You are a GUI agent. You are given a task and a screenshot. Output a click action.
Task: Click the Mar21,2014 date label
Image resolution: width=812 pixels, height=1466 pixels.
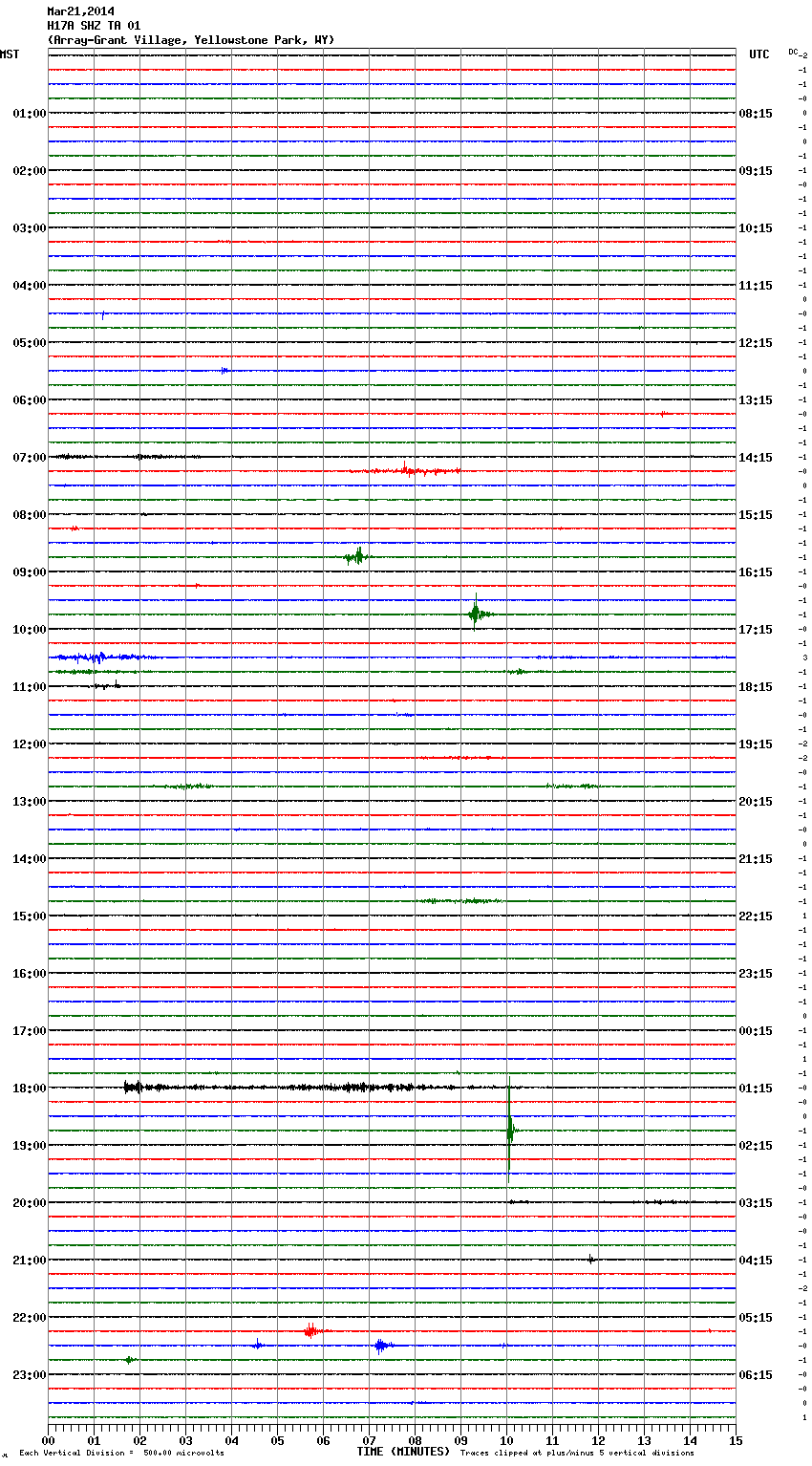(80, 11)
